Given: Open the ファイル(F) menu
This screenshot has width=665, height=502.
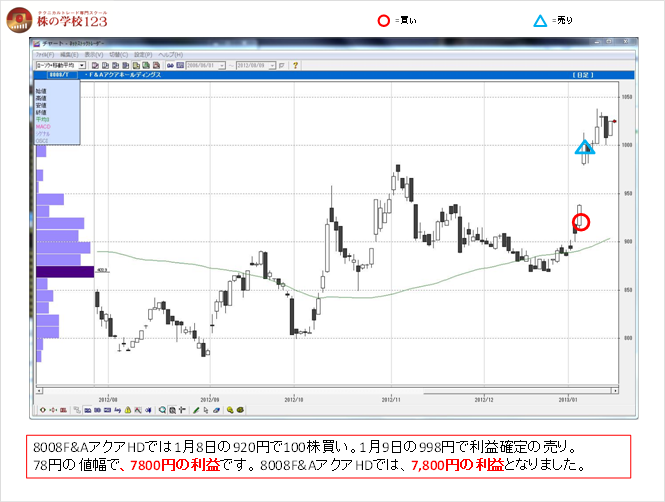Looking at the screenshot, I should [x=47, y=54].
